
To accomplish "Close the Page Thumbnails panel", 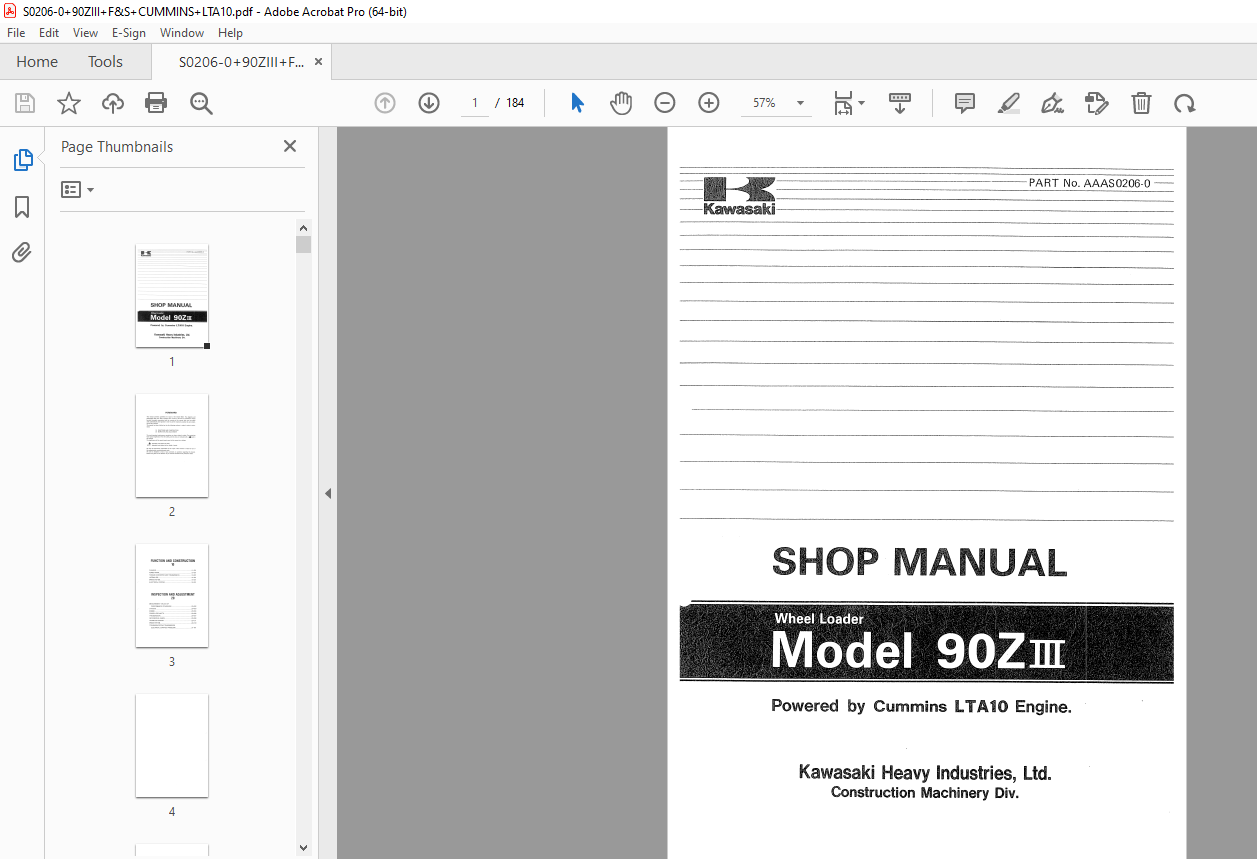I will (x=290, y=147).
